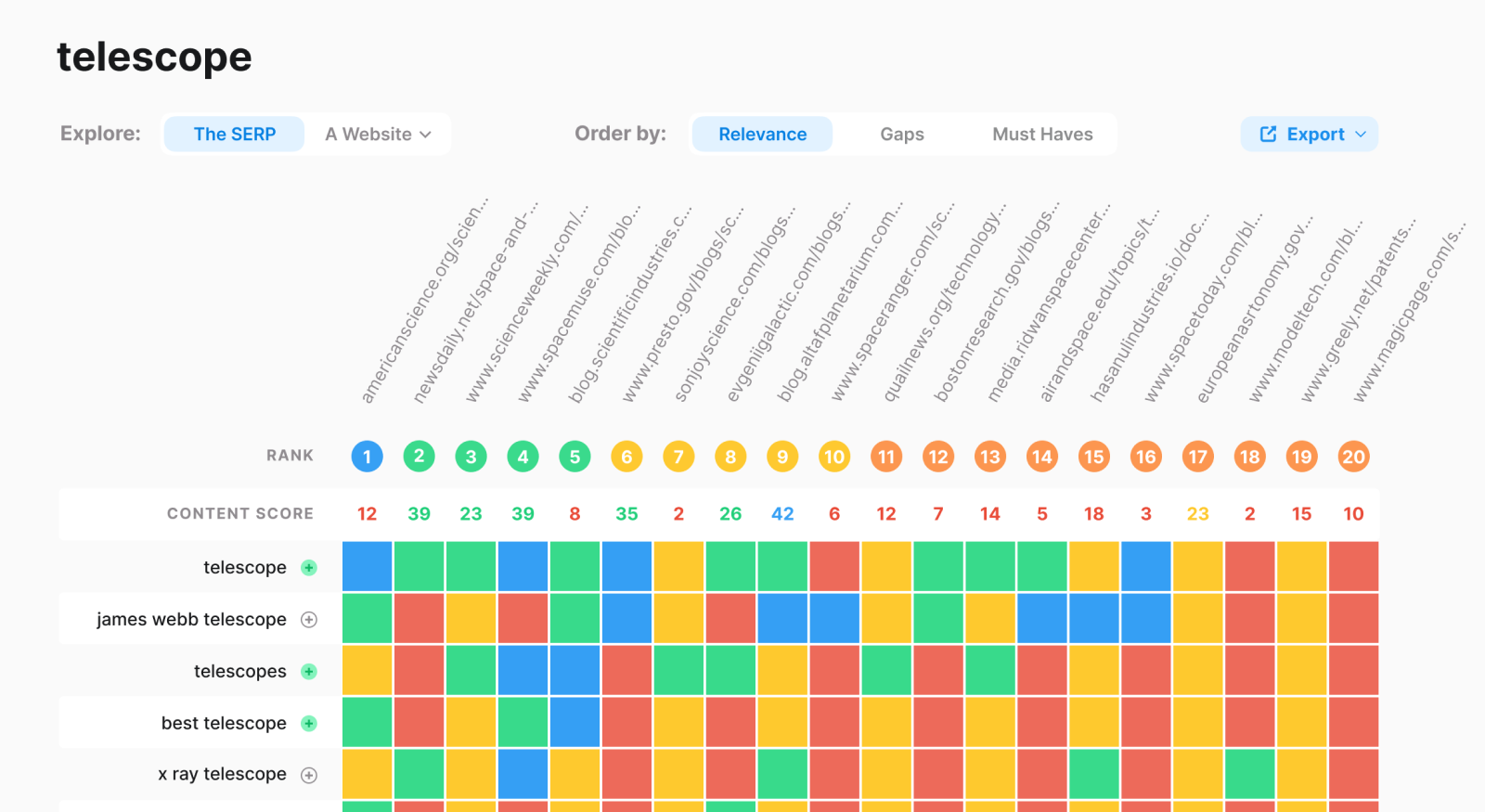Click the blue cell for telescope, rank 1
This screenshot has width=1485, height=812.
tap(367, 567)
